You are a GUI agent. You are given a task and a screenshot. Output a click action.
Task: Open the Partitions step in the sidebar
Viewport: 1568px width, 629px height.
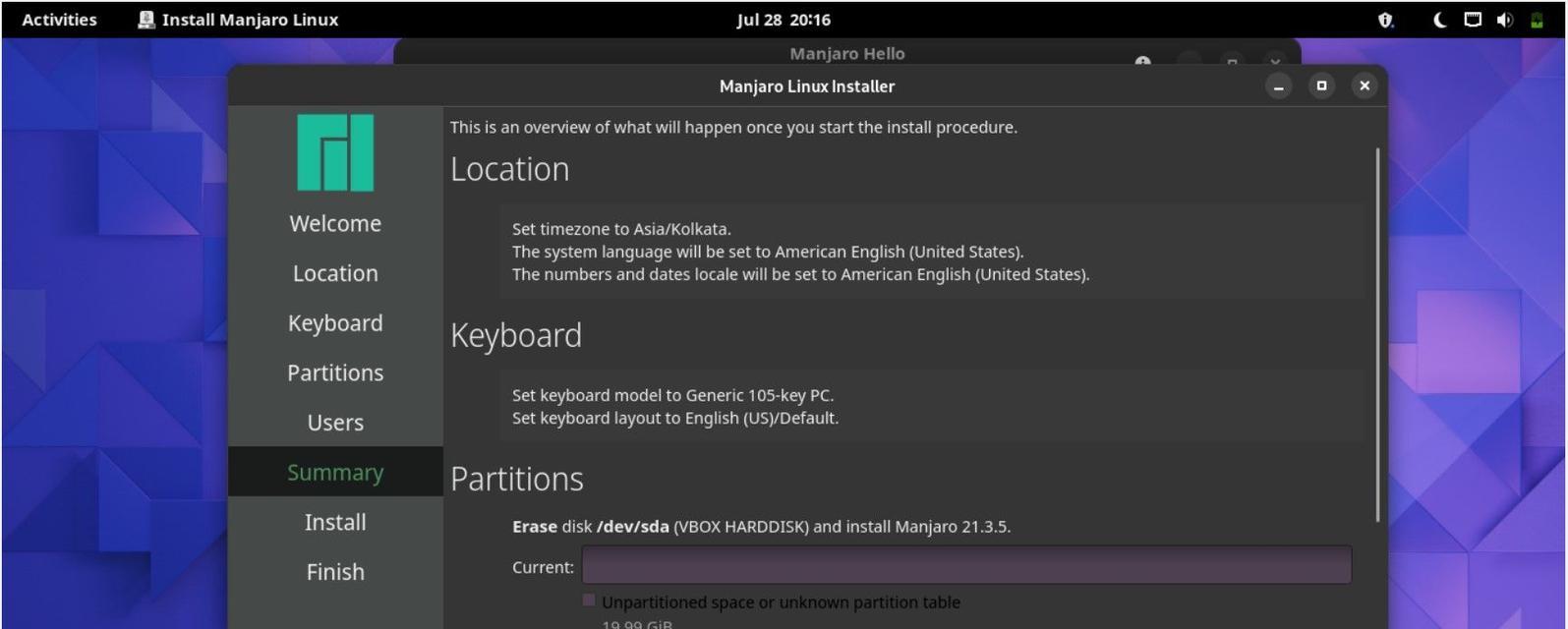[x=335, y=372]
